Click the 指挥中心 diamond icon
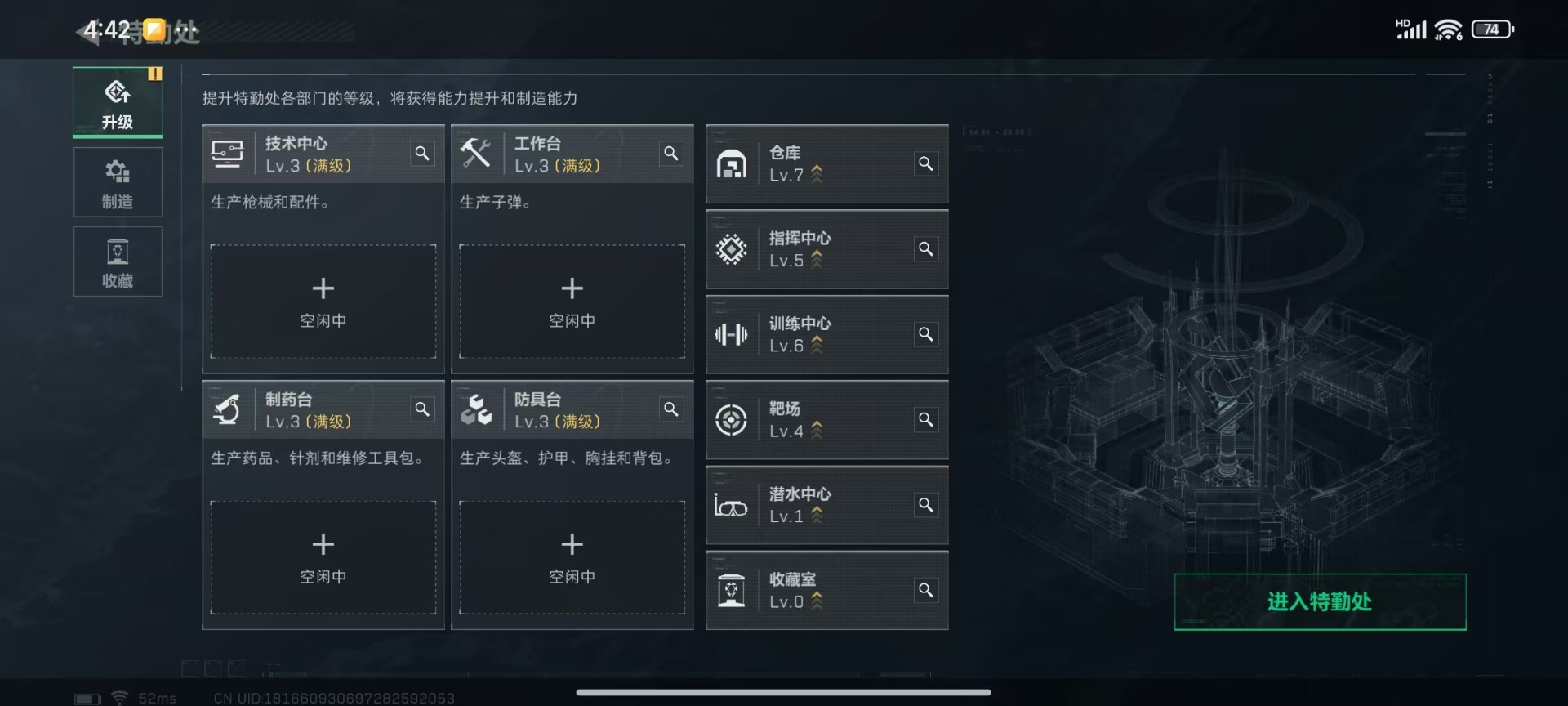The width and height of the screenshot is (1568, 706). pyautogui.click(x=731, y=249)
